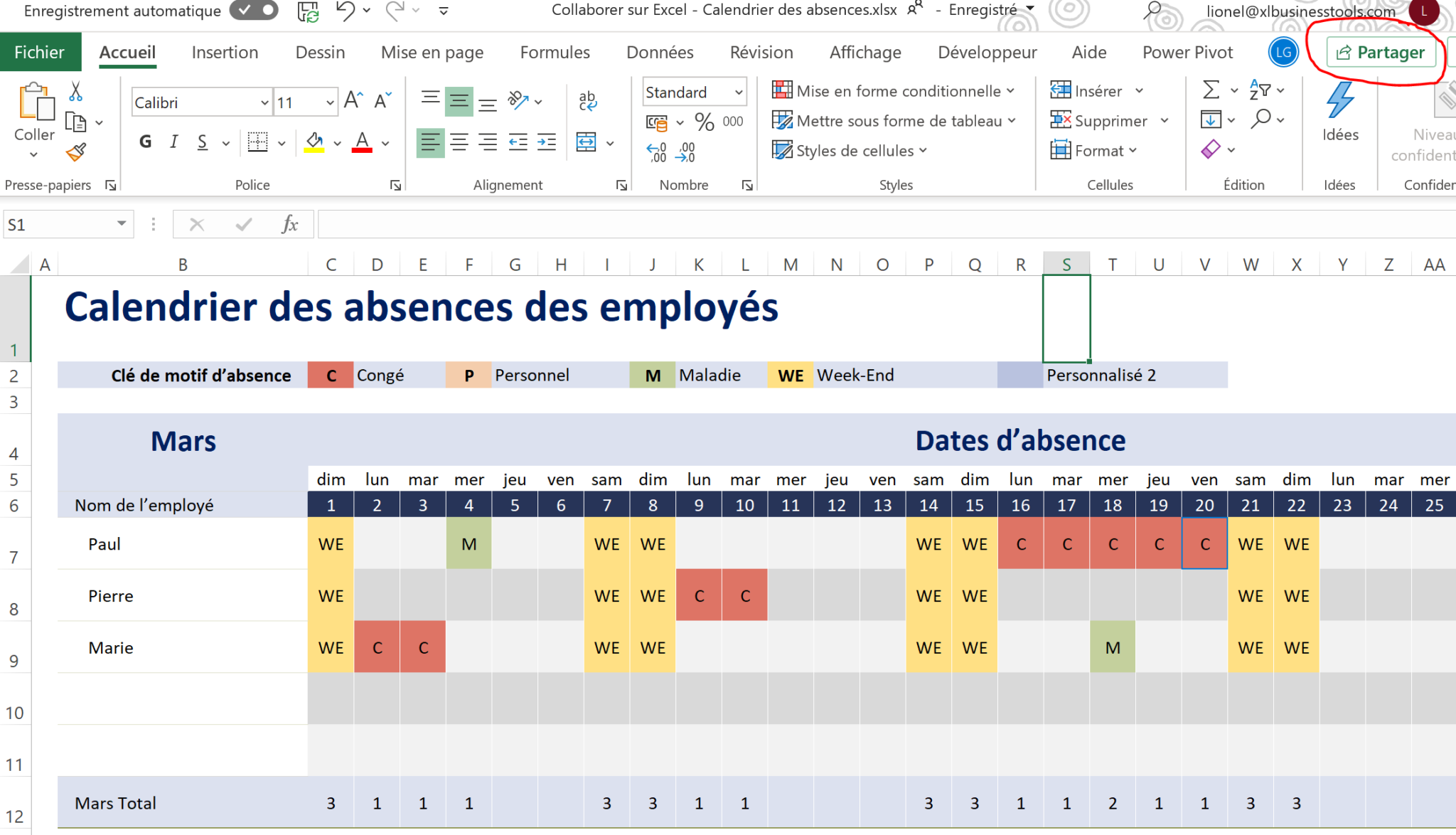1456x835 pixels.
Task: Click the text orientation icon
Action: tap(518, 101)
